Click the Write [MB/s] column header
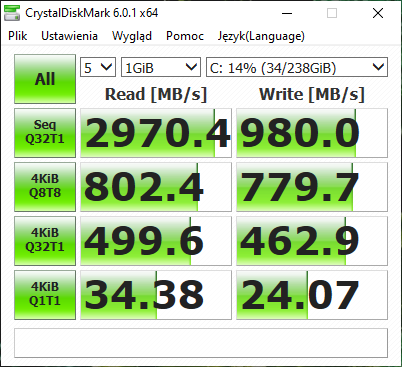Screen dimensions: 402x367 (x=312, y=94)
